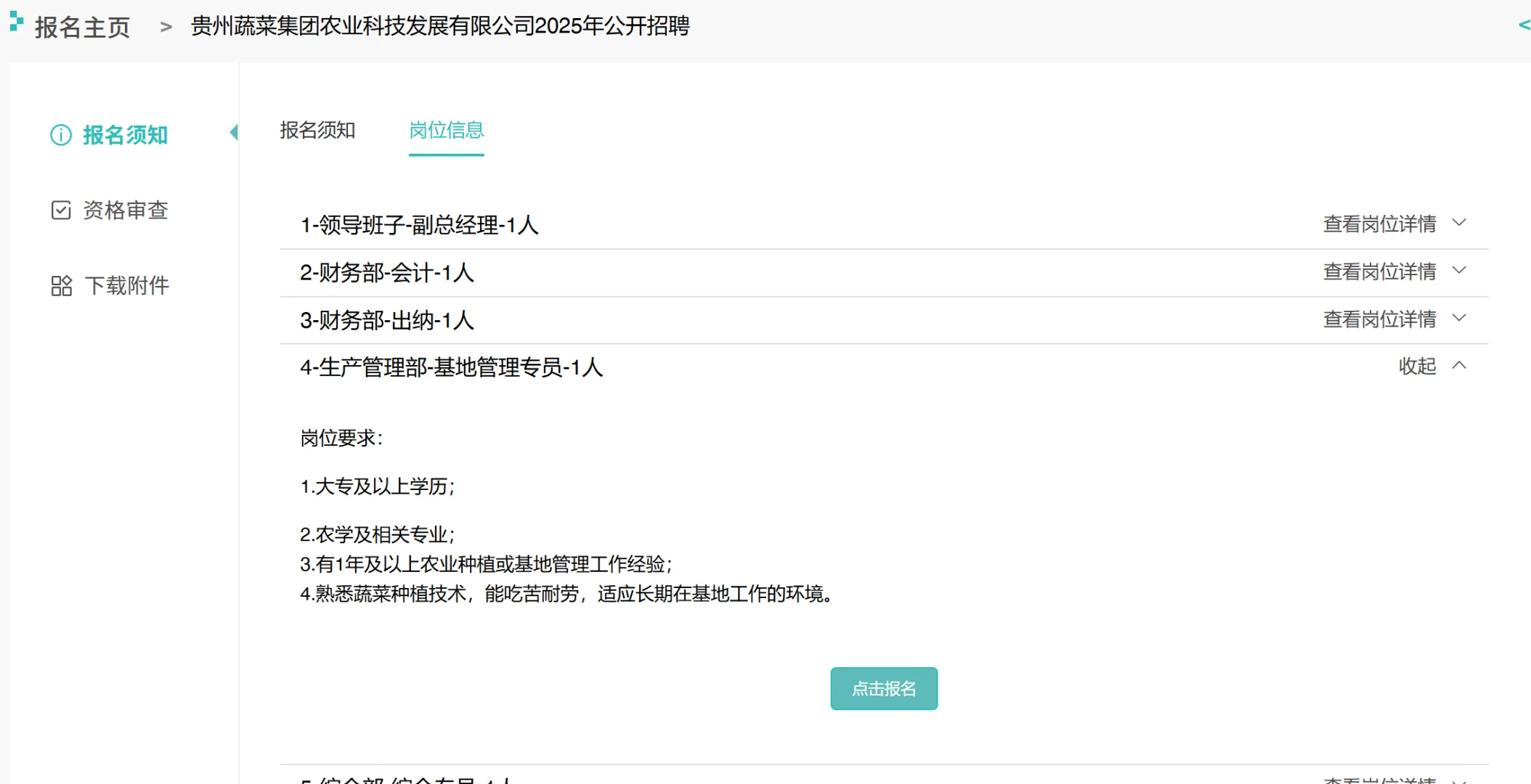Click requirement text 2.农学及相关专业
The height and width of the screenshot is (784, 1531).
click(x=378, y=535)
